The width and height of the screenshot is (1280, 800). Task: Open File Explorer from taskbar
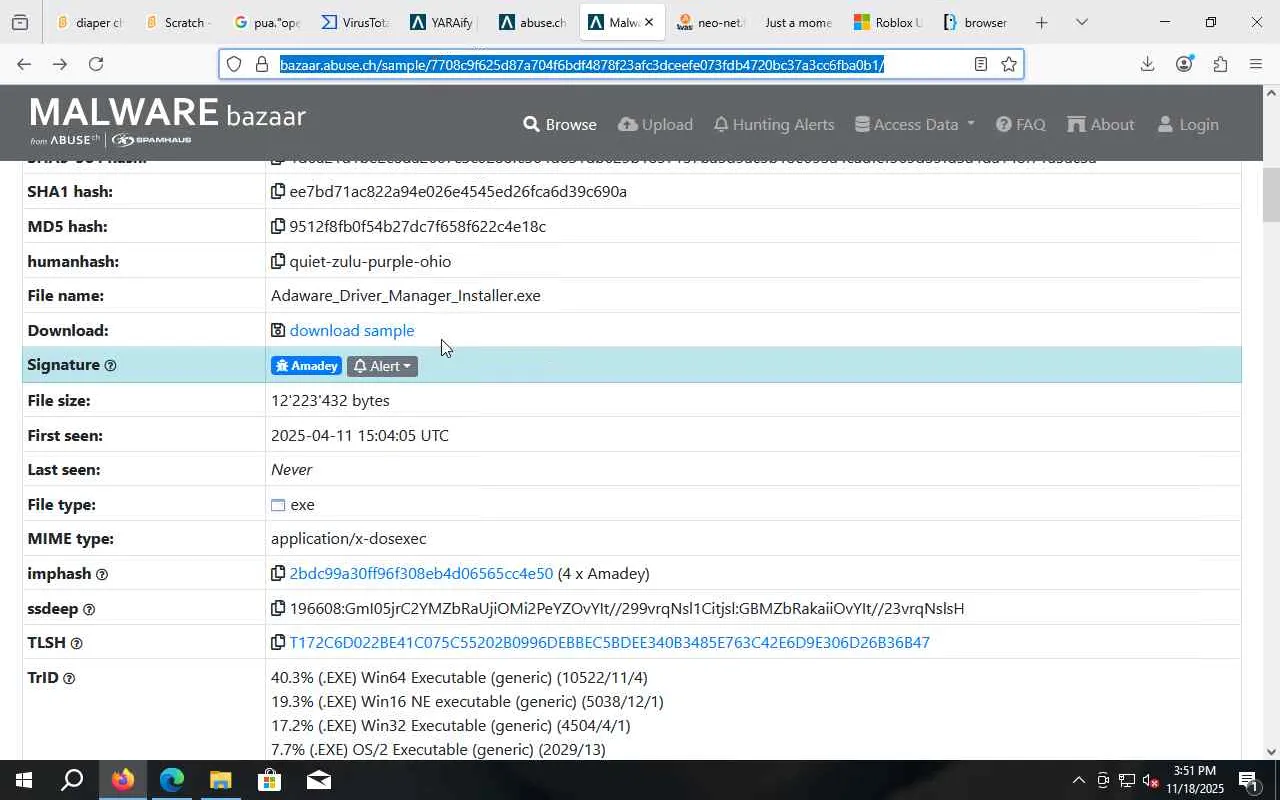pyautogui.click(x=220, y=780)
